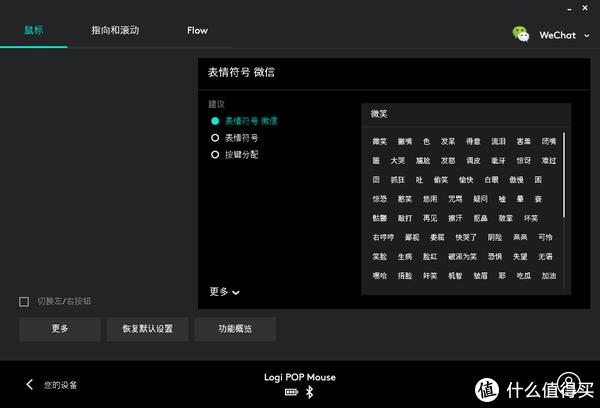Pick the 再见 emoji
The width and height of the screenshot is (600, 408).
tap(430, 218)
